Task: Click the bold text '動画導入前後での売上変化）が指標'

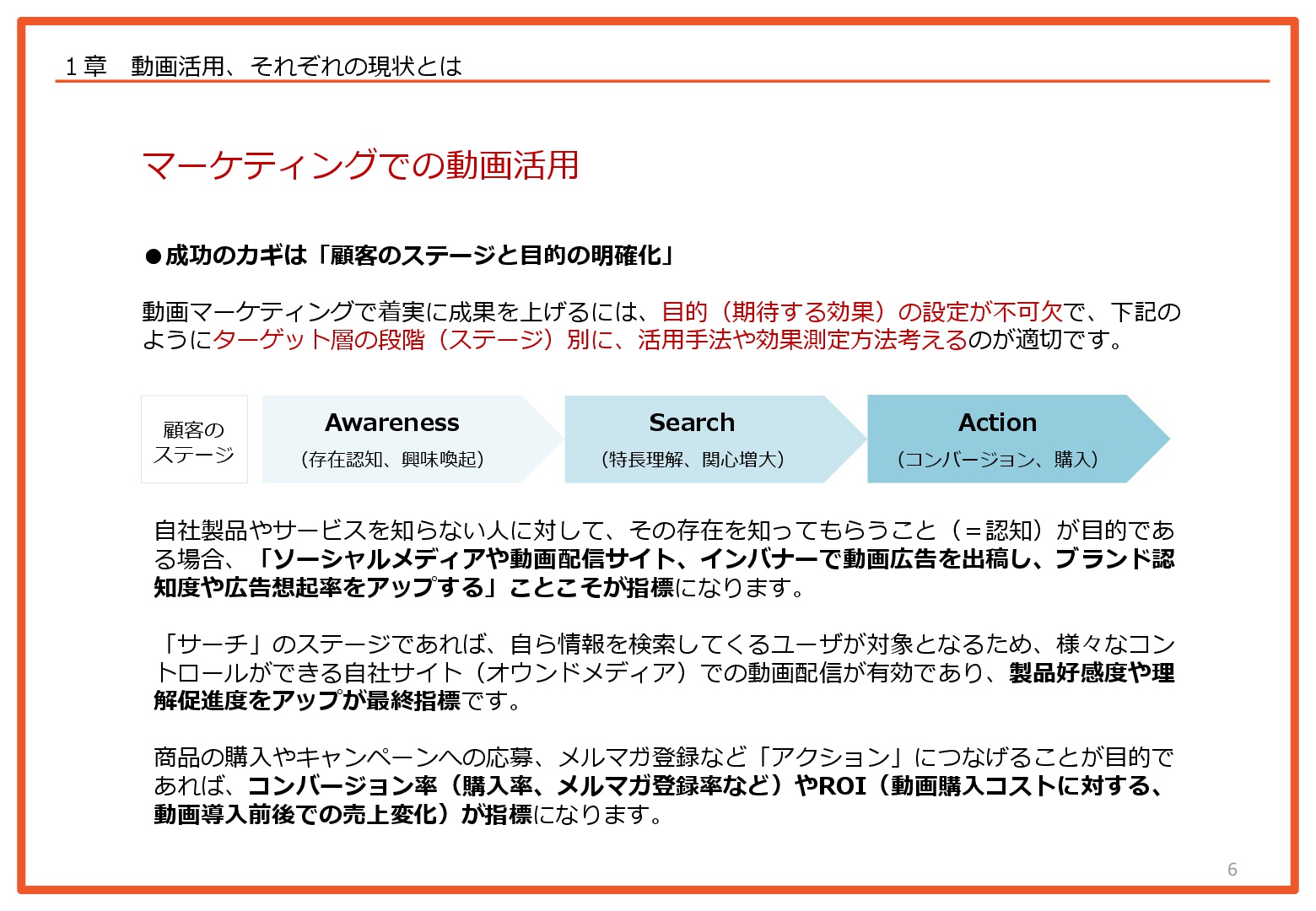Action: 342,815
